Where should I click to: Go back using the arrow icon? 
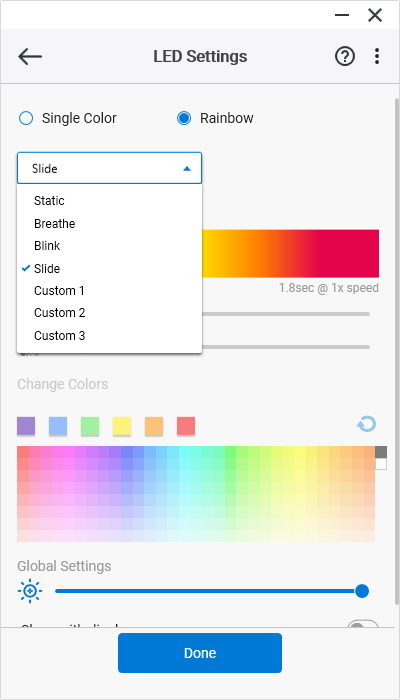tap(30, 57)
